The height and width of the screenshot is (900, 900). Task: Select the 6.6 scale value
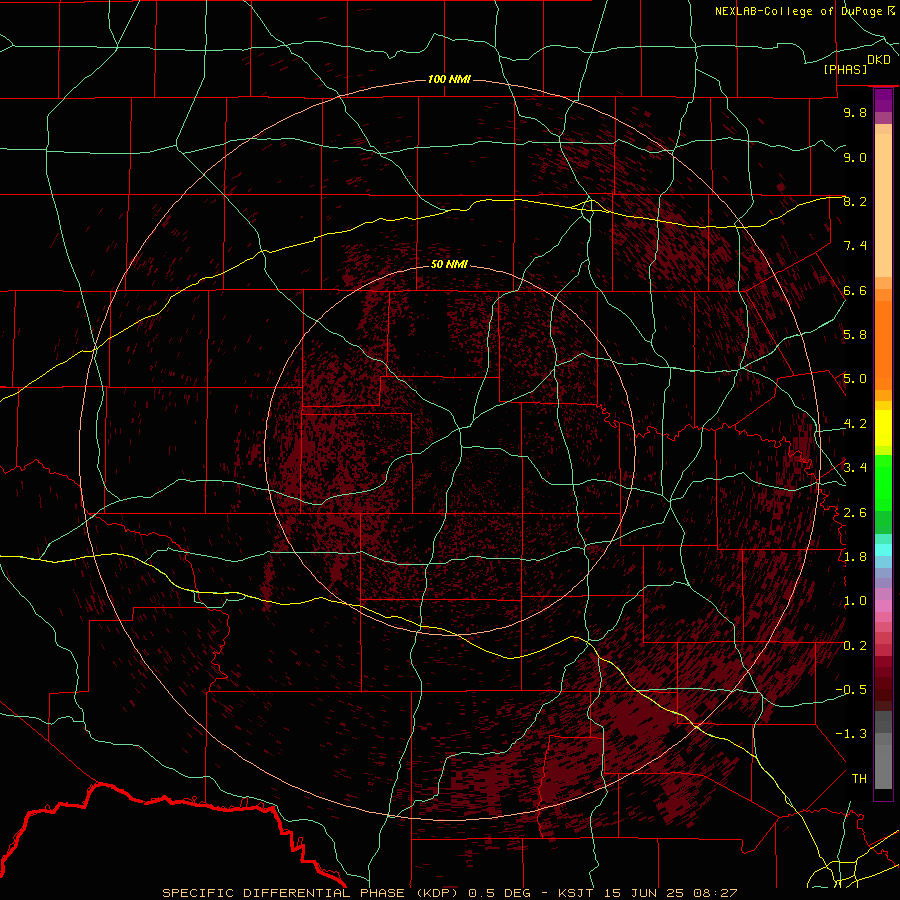pyautogui.click(x=855, y=290)
